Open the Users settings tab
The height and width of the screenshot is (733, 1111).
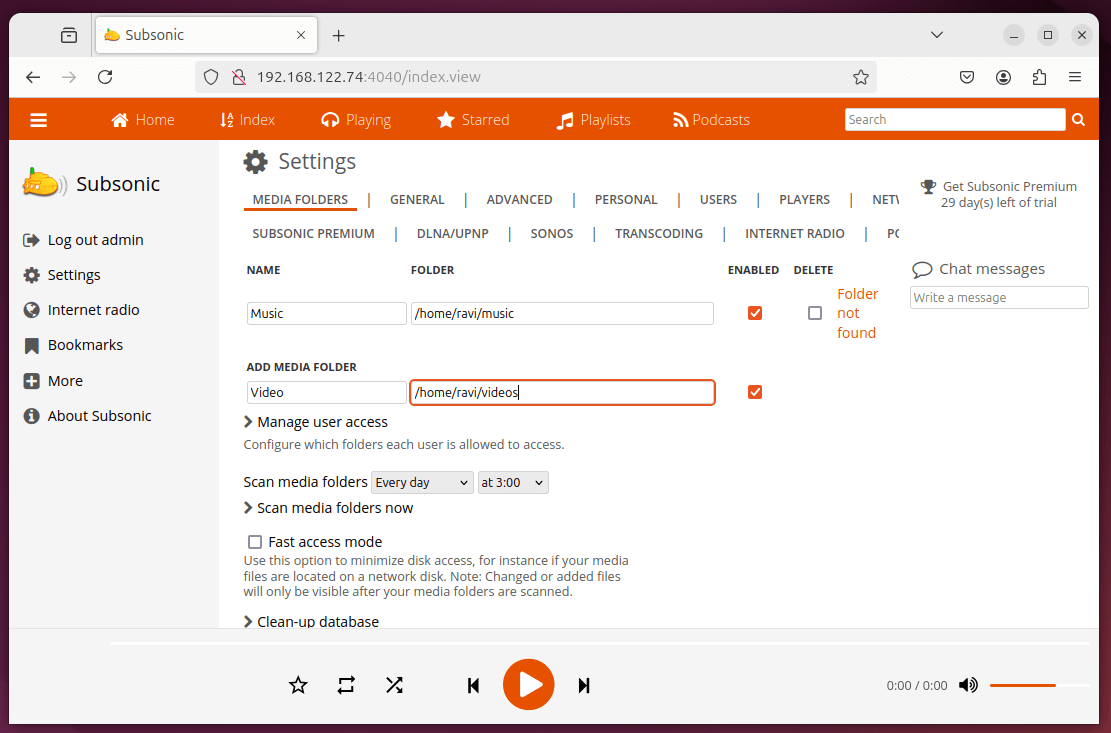point(718,200)
